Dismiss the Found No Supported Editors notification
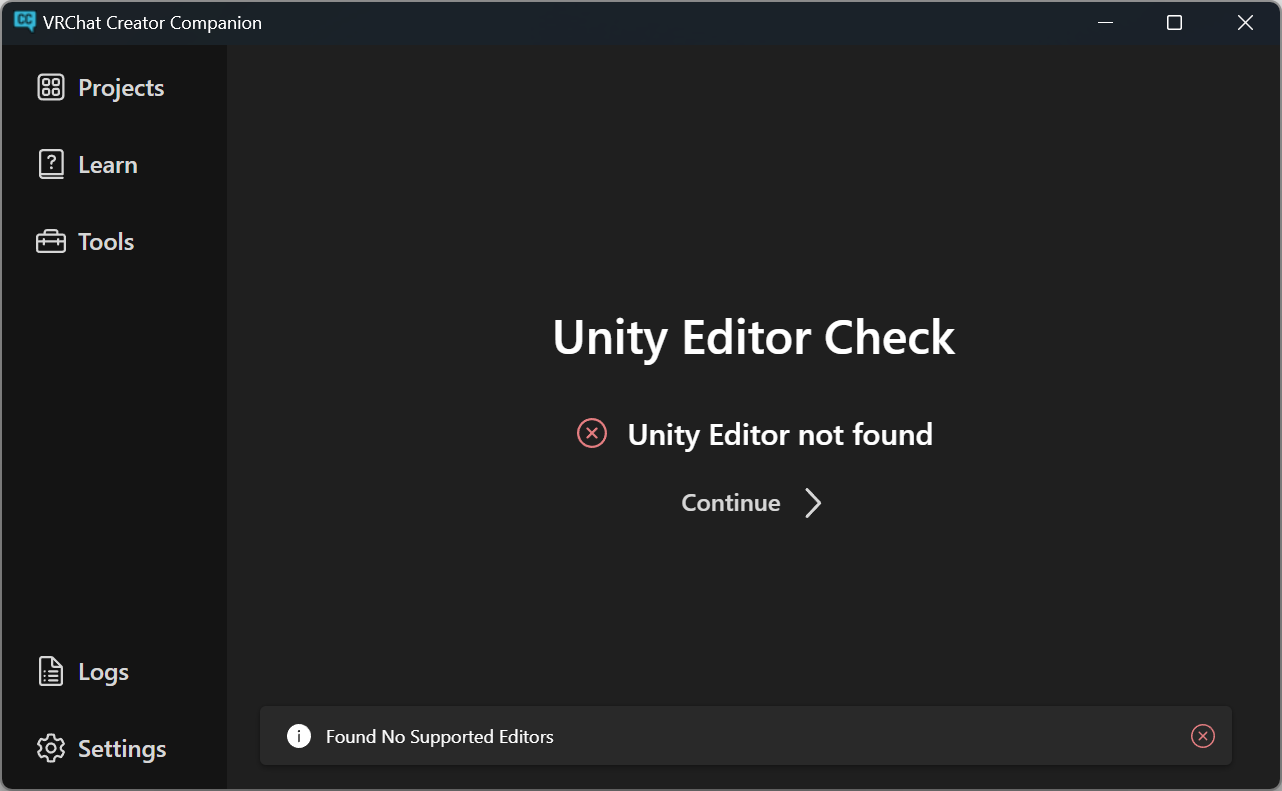 click(1203, 736)
